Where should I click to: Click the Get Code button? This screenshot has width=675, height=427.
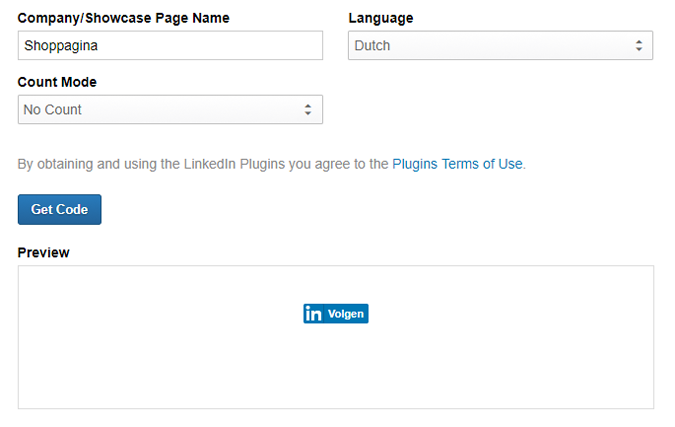tap(59, 209)
